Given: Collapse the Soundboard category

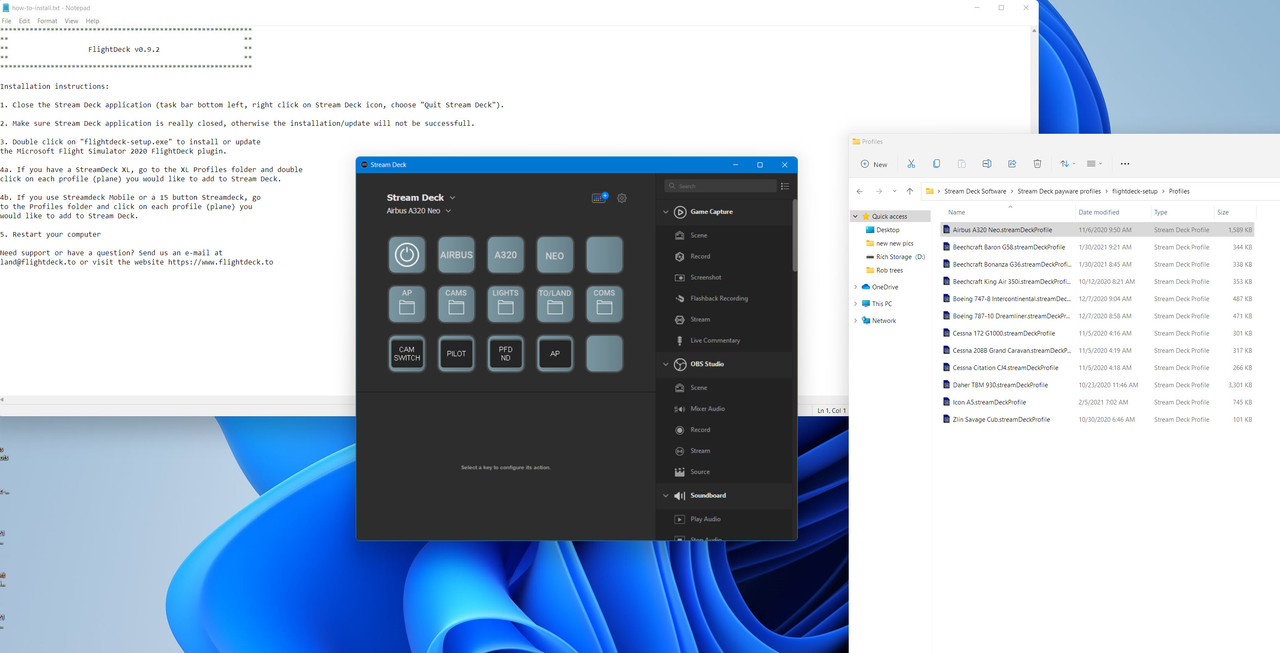Looking at the screenshot, I should (x=666, y=495).
